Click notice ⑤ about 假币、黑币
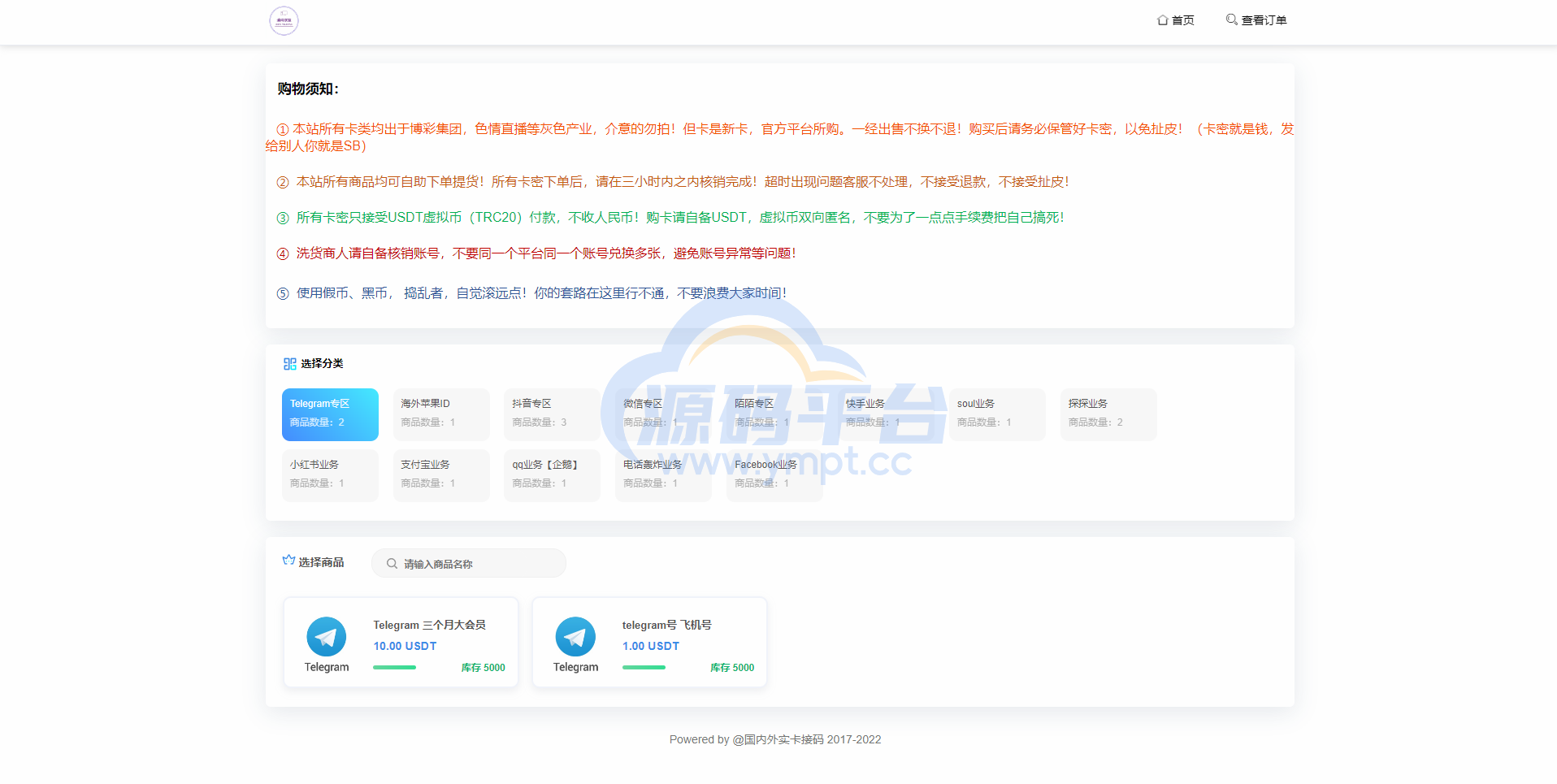1557x784 pixels. click(x=531, y=293)
